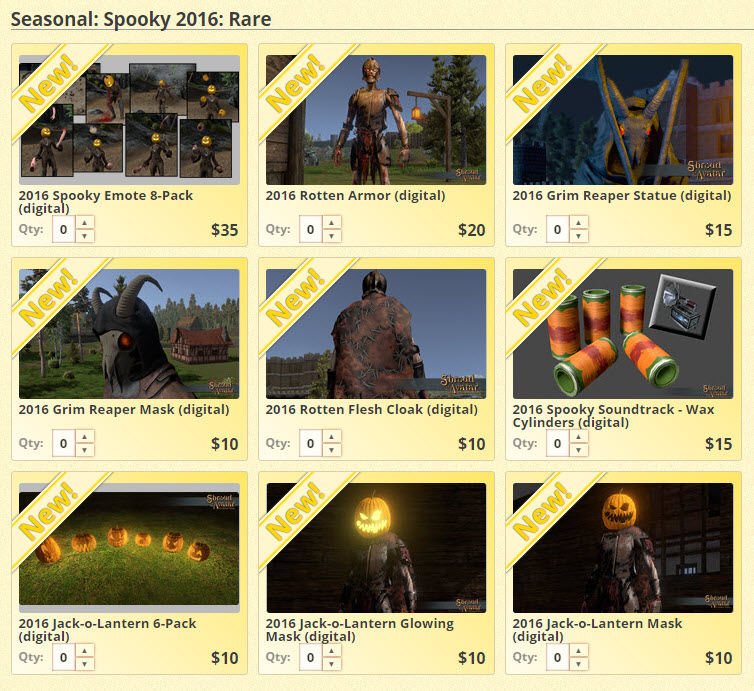
Task: Click the Jack-o-Lantern 6-Pack quantity field
Action: tap(63, 657)
